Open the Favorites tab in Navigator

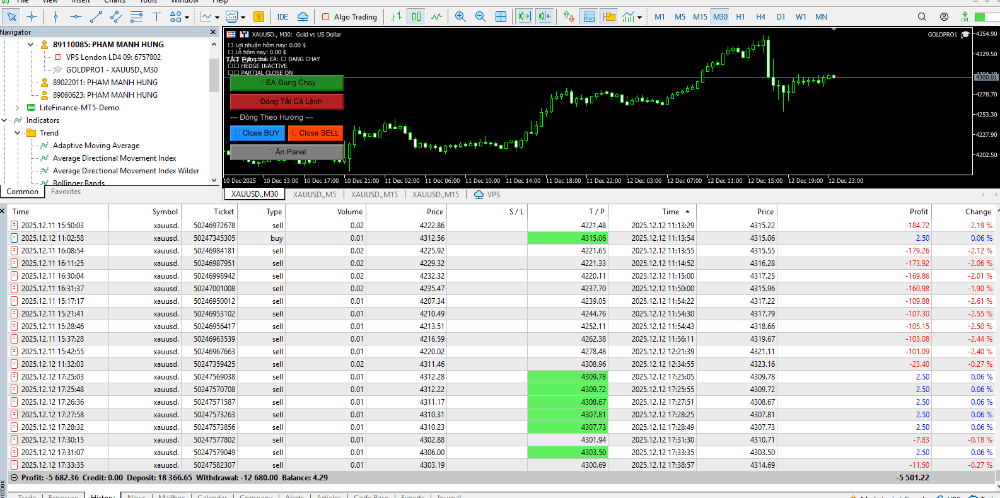click(x=66, y=190)
